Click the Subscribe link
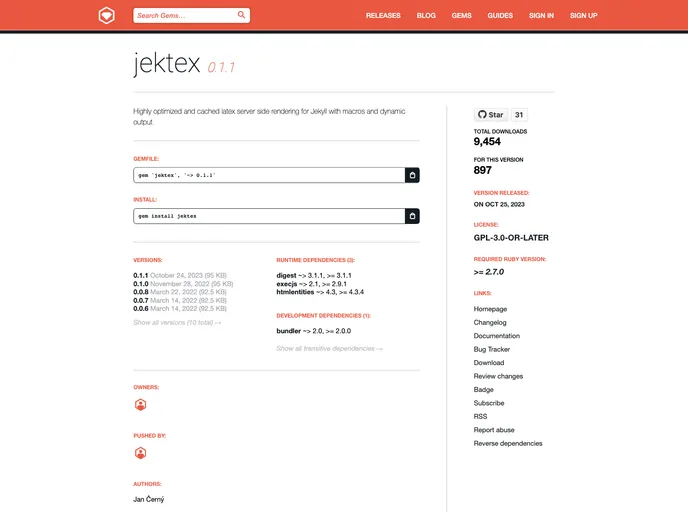 [489, 403]
